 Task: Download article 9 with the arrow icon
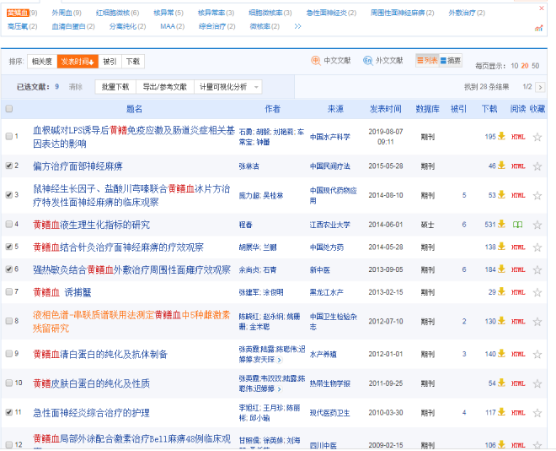(501, 353)
